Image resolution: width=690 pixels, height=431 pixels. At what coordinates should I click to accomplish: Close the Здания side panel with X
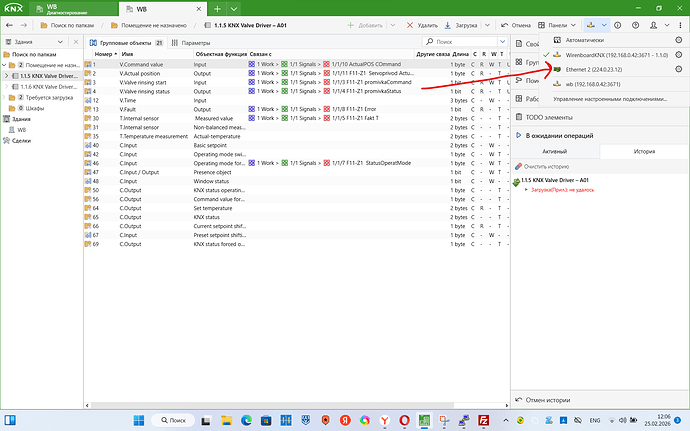(76, 42)
